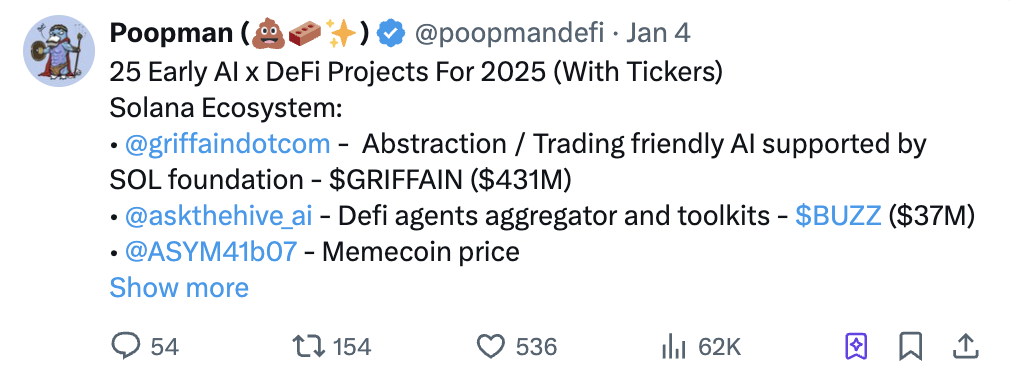Click the blue verified badge next to Poopman
This screenshot has height=378, width=1010.
tap(390, 33)
